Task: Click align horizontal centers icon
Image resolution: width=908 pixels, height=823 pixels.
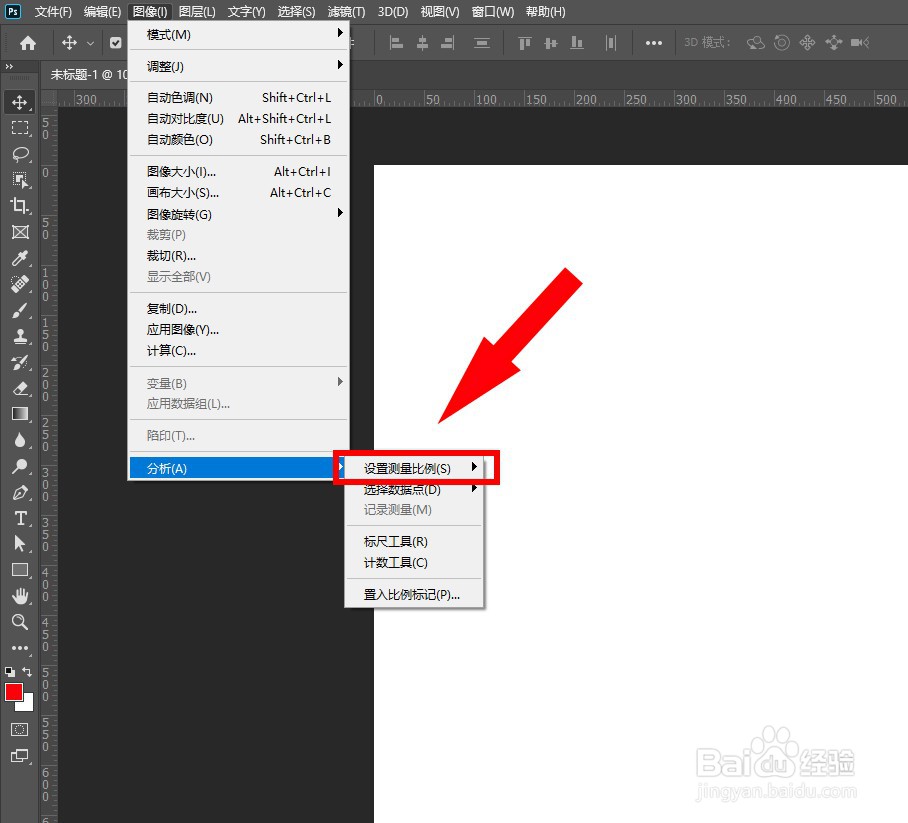Action: pyautogui.click(x=423, y=43)
